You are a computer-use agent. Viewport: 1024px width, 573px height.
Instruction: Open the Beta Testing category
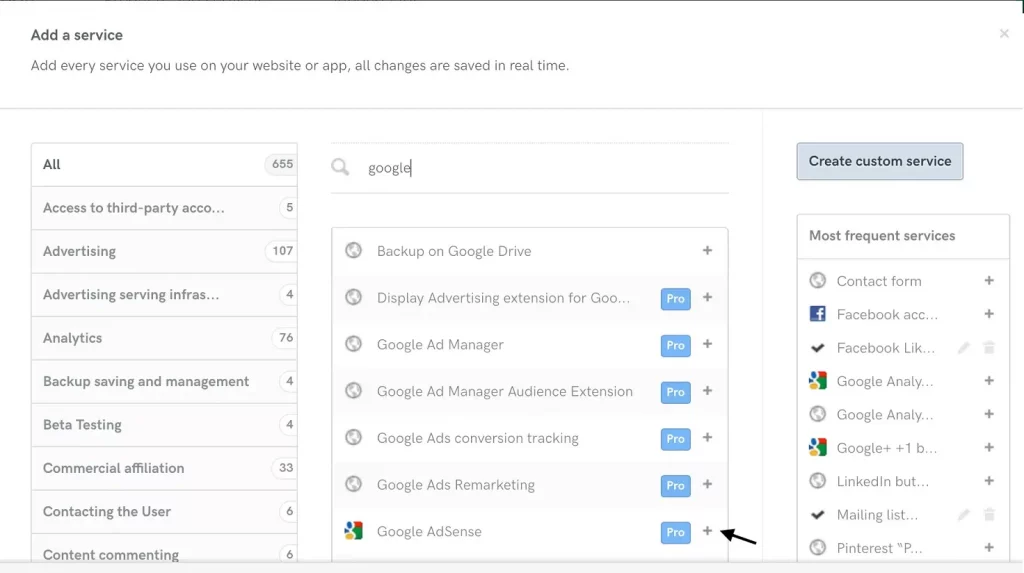[164, 425]
